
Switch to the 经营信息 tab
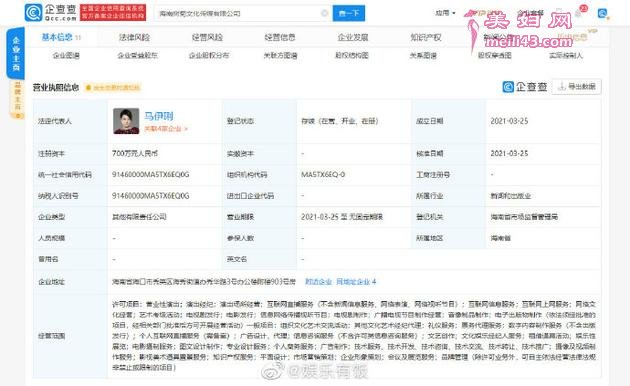pyautogui.click(x=280, y=37)
